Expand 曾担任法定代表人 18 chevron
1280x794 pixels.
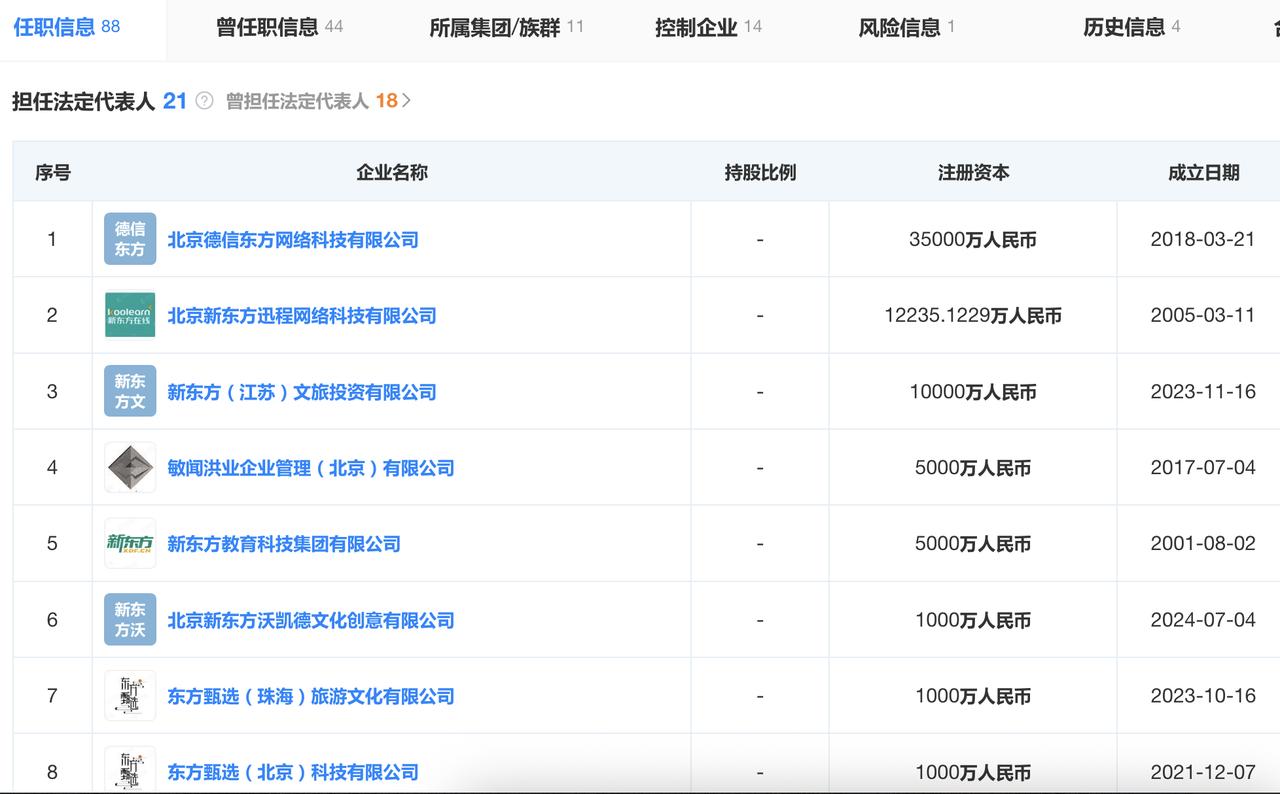pos(406,101)
